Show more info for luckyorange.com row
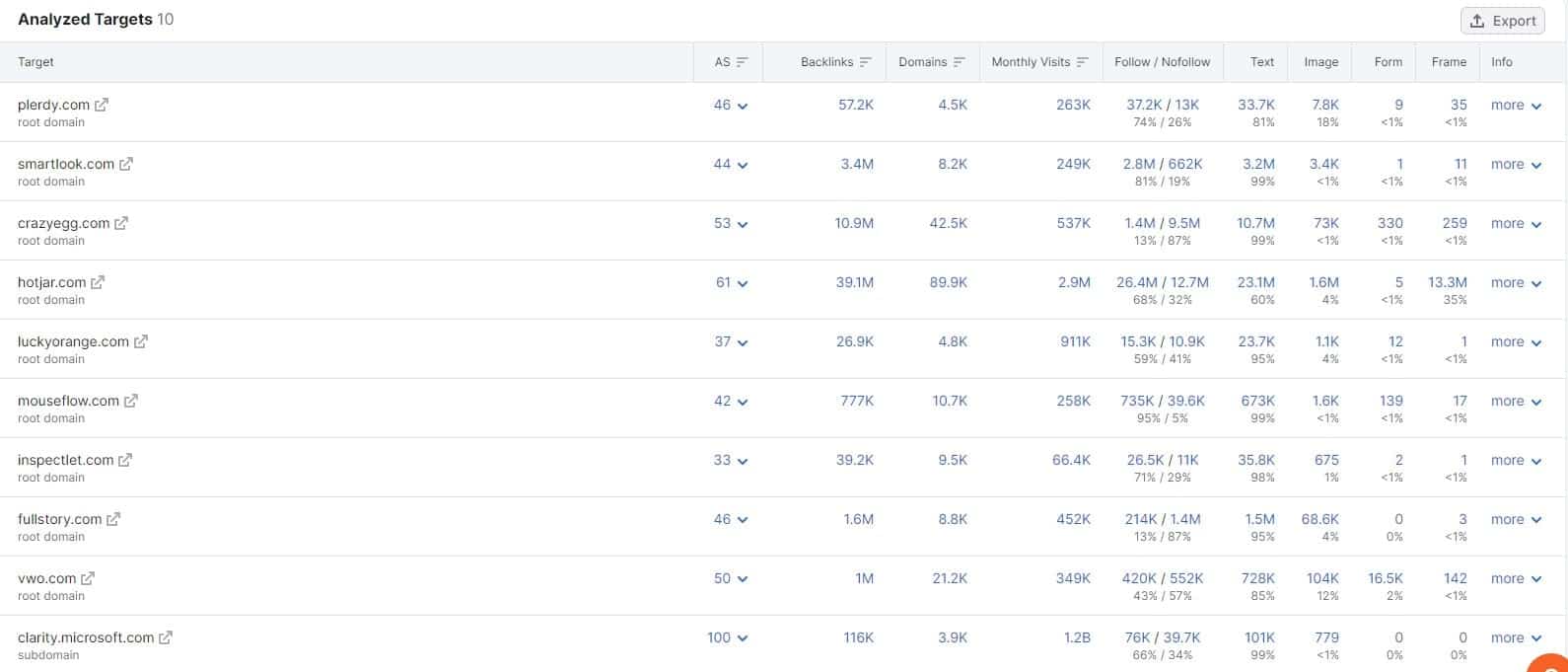The height and width of the screenshot is (672, 1568). tap(1516, 341)
